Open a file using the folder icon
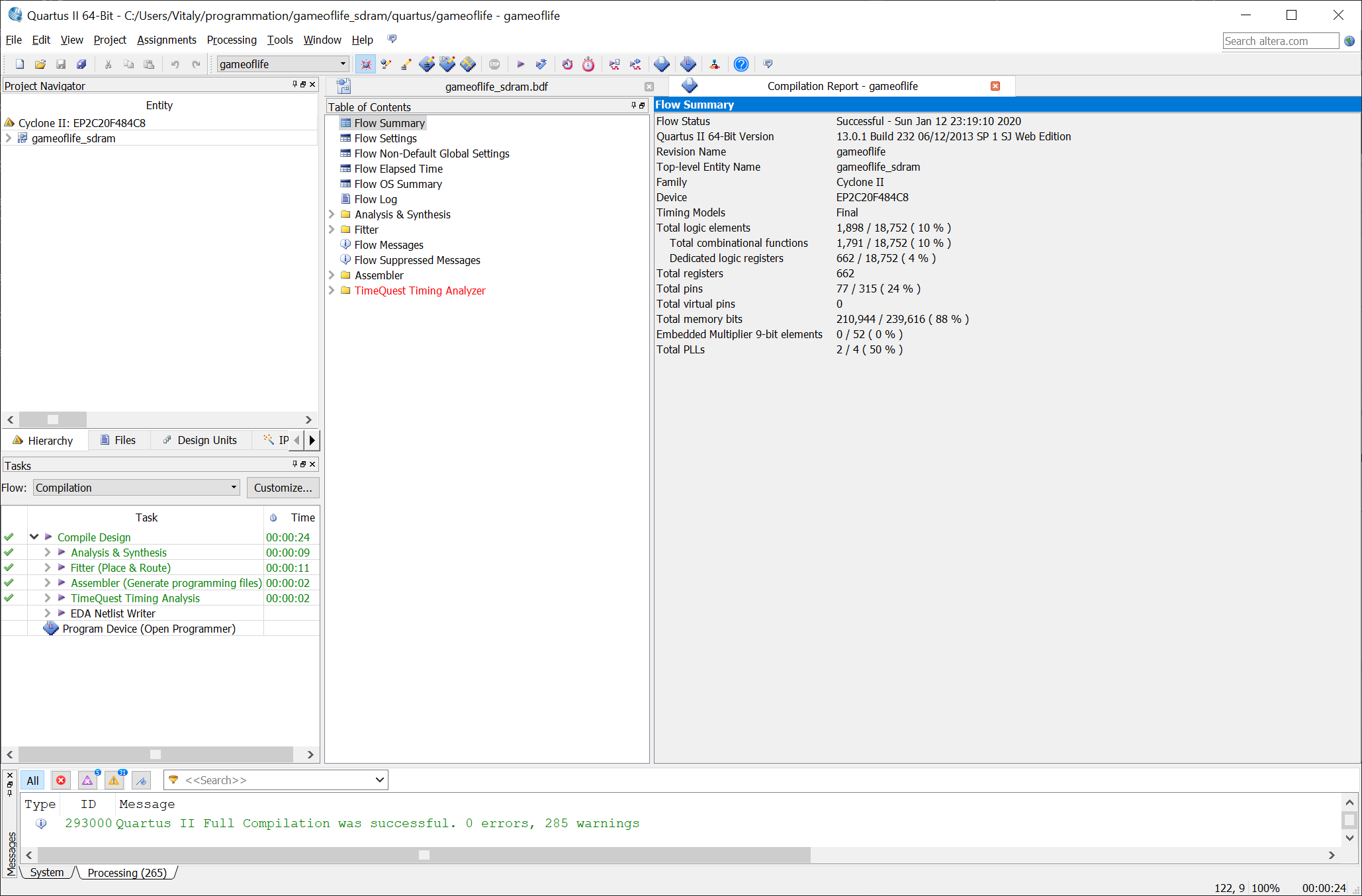 point(40,64)
